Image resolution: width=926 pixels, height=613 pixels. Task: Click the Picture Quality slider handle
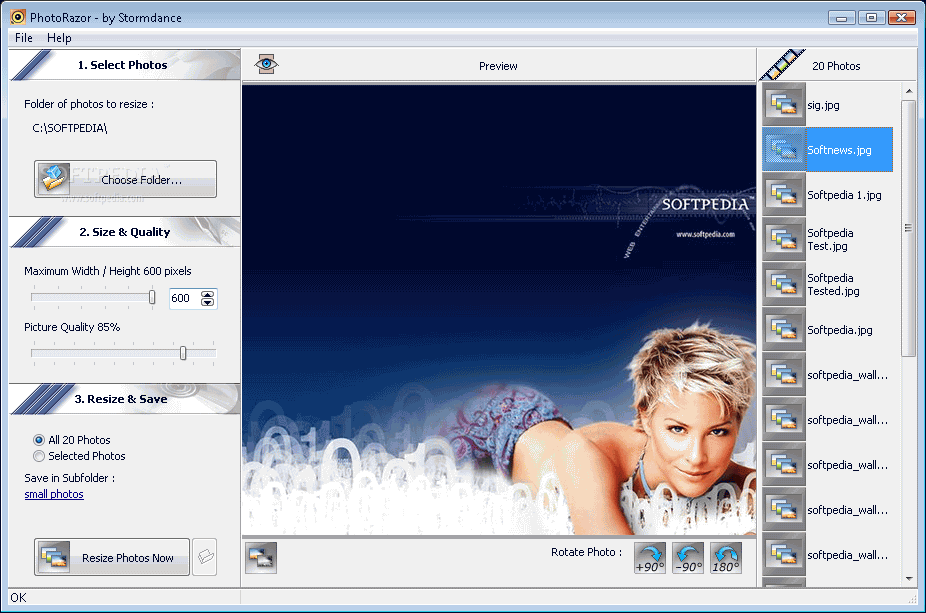coord(183,353)
